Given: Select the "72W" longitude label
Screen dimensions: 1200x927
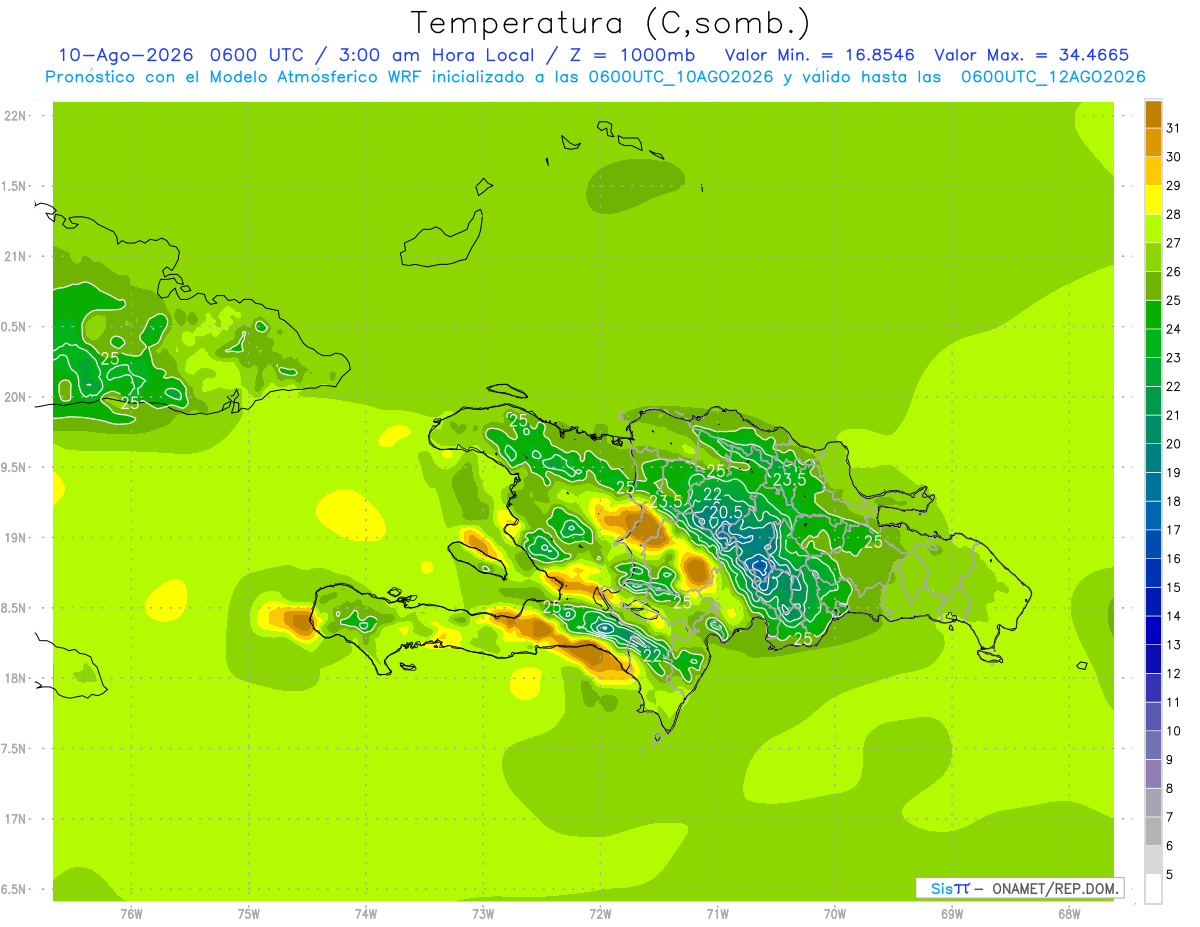Looking at the screenshot, I should pos(600,913).
